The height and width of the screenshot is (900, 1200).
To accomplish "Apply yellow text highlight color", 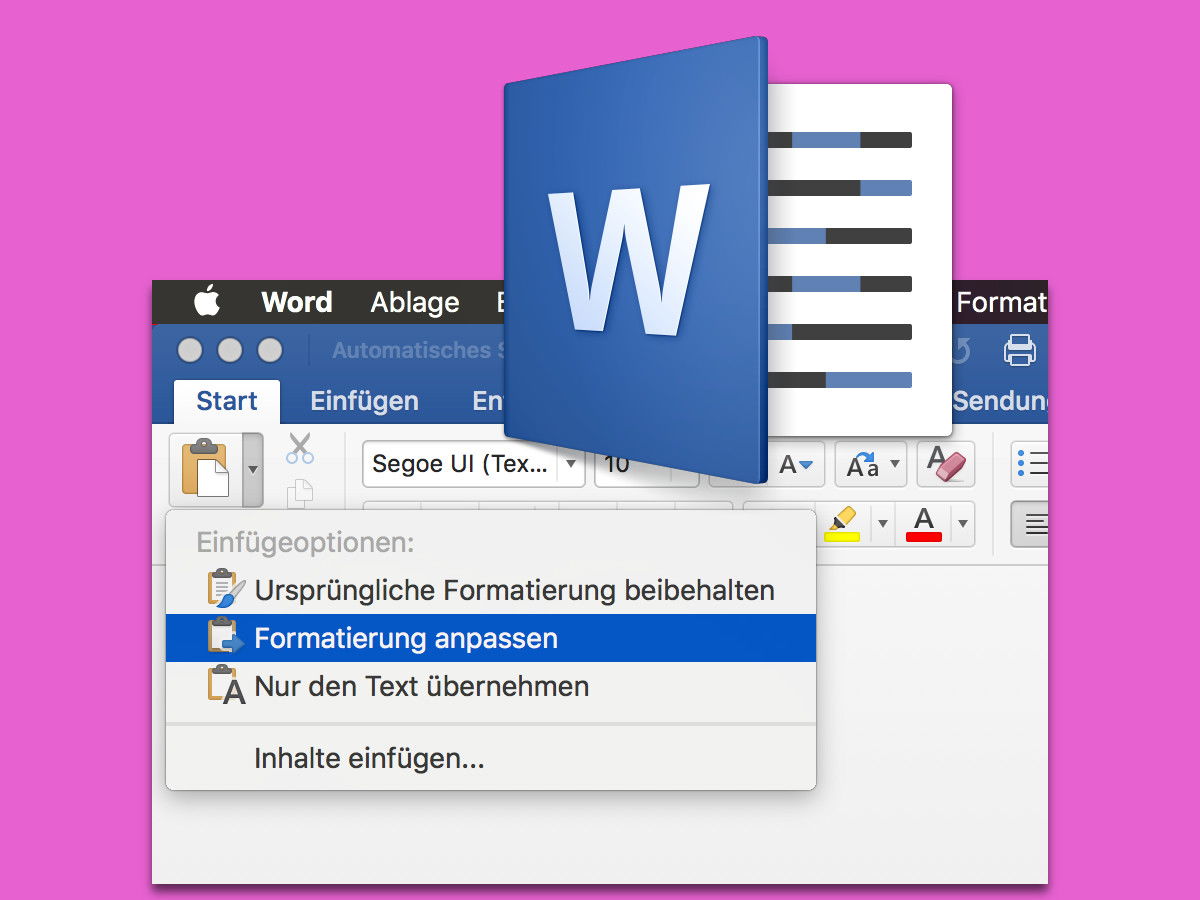I will click(842, 523).
